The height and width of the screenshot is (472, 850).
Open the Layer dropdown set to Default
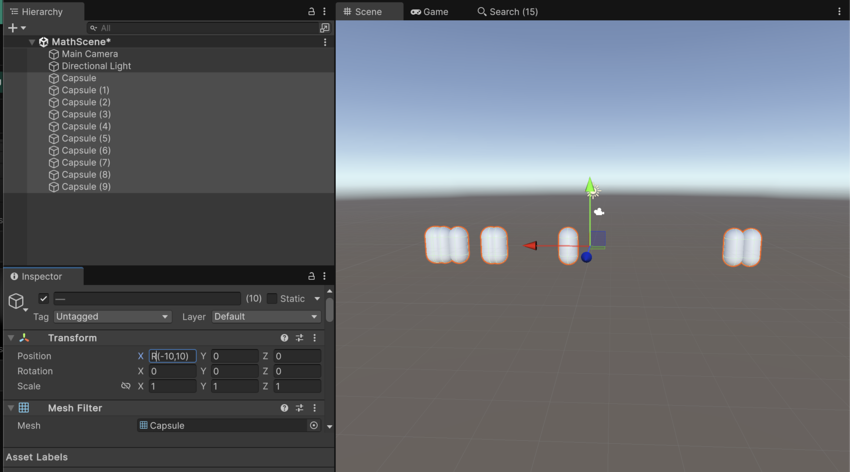pos(265,317)
